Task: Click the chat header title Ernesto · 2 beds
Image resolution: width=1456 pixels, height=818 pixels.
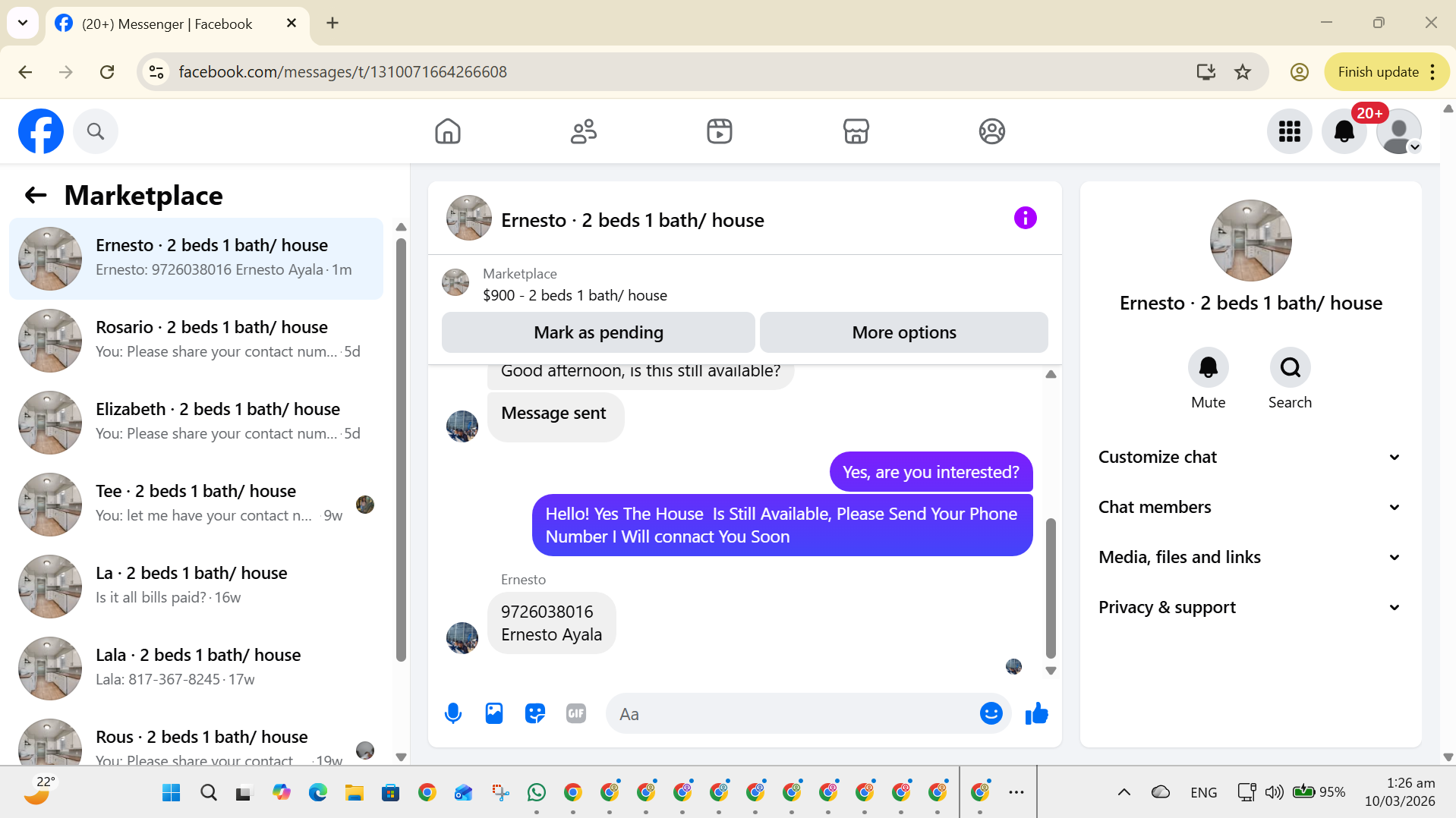Action: click(632, 220)
